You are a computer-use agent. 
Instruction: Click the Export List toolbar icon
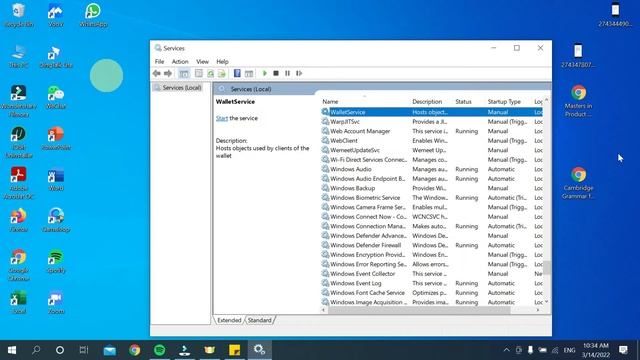[222, 73]
